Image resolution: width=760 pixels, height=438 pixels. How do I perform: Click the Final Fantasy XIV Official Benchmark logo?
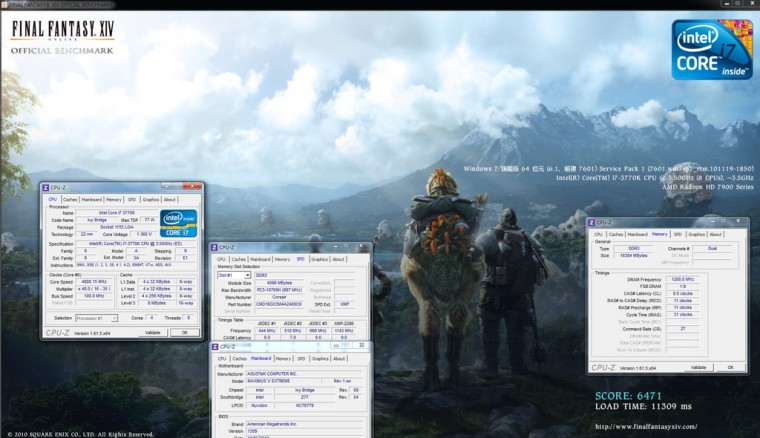(63, 37)
